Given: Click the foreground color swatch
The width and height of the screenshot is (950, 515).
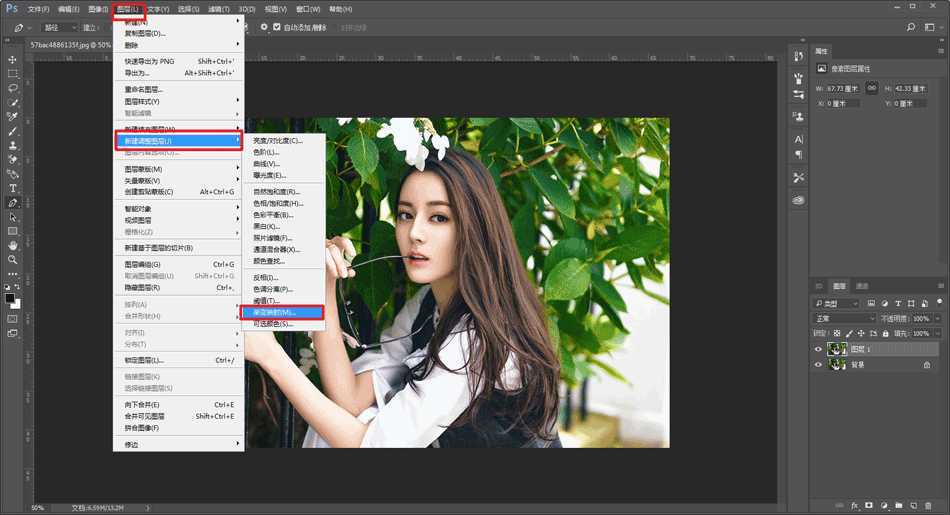Looking at the screenshot, I should 10,298.
